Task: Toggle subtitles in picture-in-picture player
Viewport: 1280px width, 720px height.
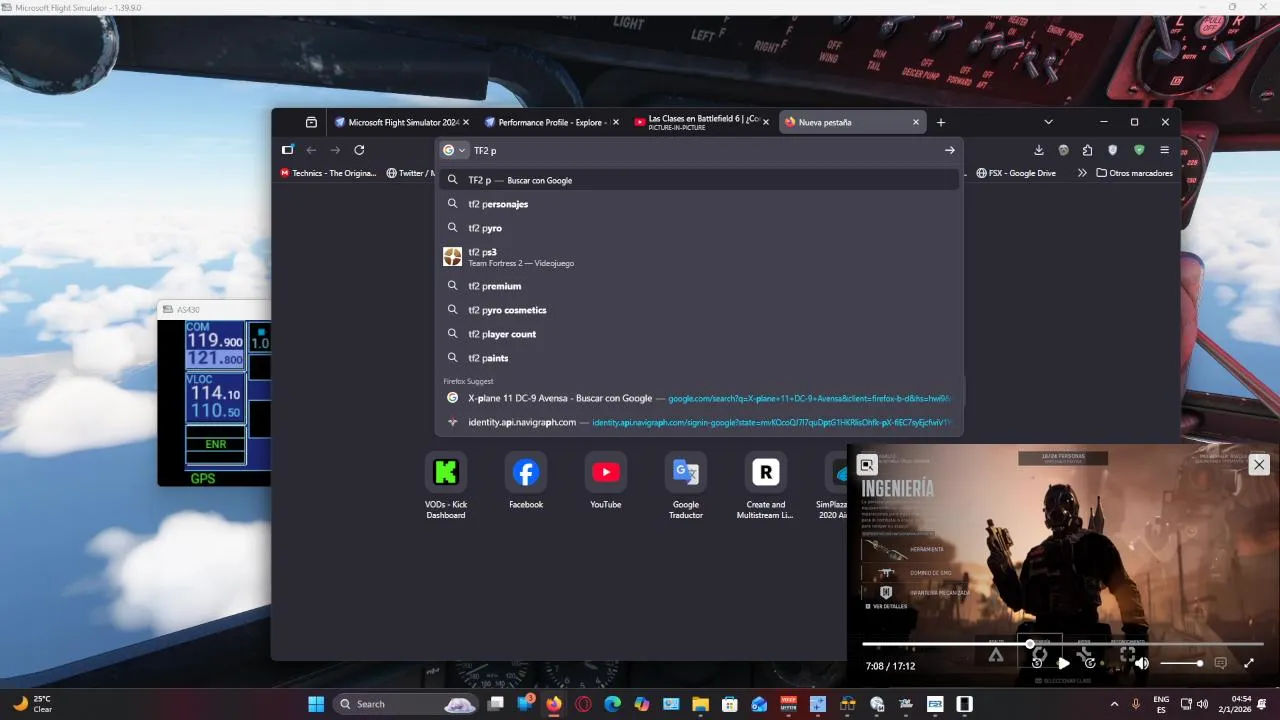Action: point(1220,663)
